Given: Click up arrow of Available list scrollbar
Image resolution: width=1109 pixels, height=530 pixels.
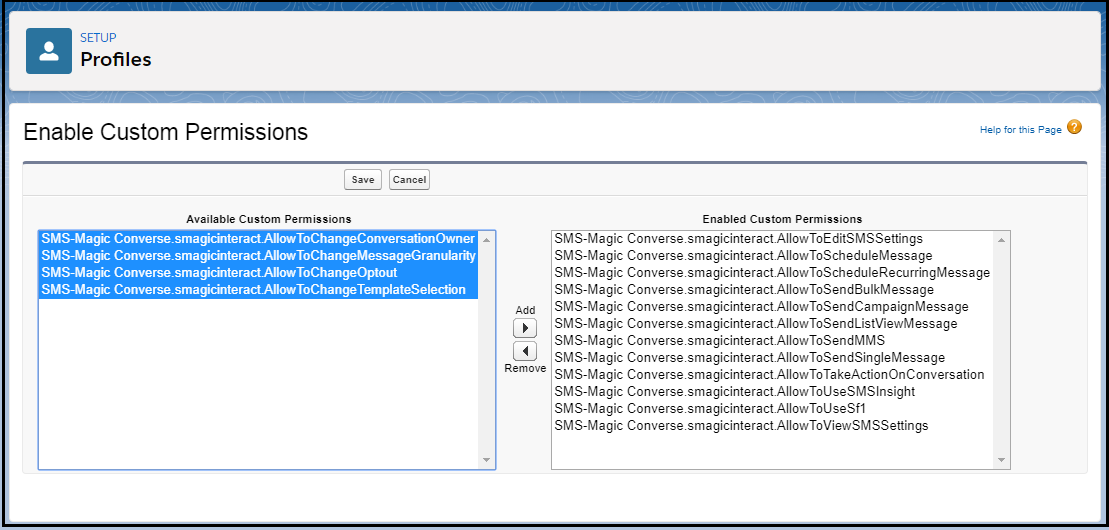Looking at the screenshot, I should 487,239.
